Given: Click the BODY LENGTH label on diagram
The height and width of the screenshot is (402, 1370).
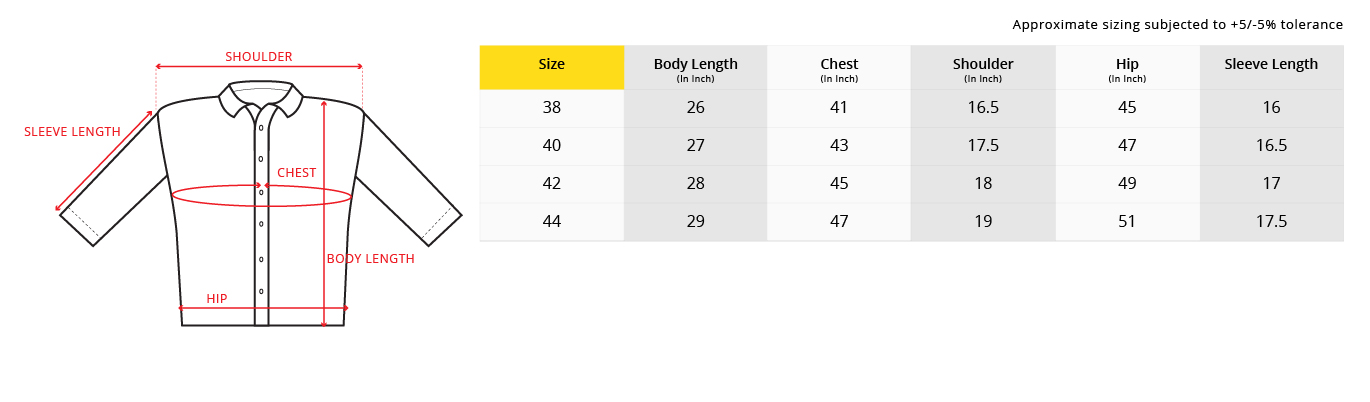Looking at the screenshot, I should coord(370,259).
